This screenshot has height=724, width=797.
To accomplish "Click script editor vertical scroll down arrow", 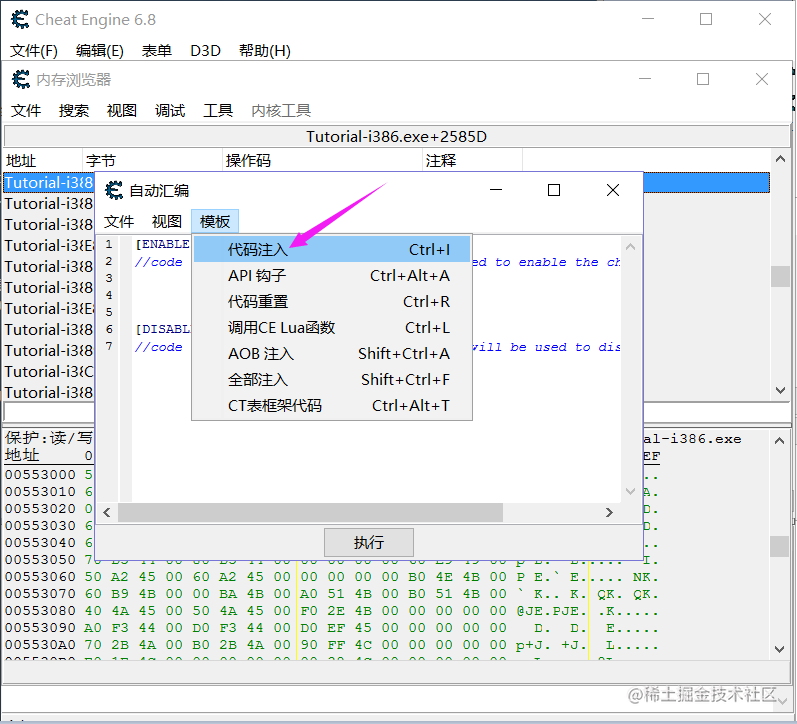I will [x=630, y=491].
